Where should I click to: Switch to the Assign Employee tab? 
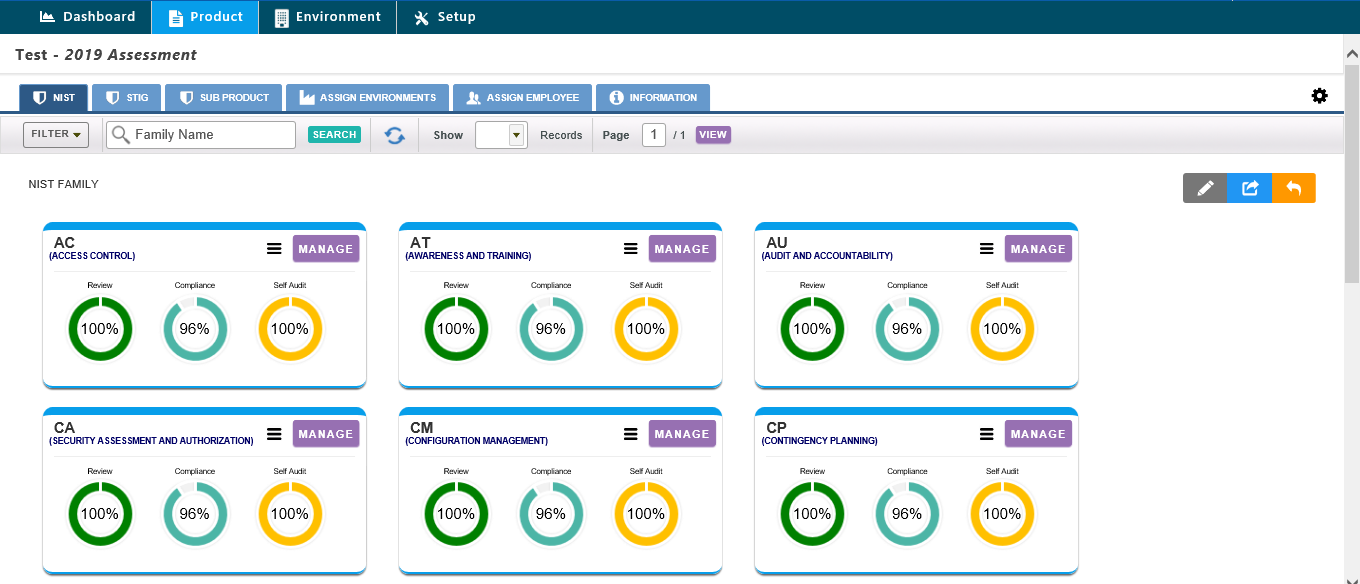522,98
